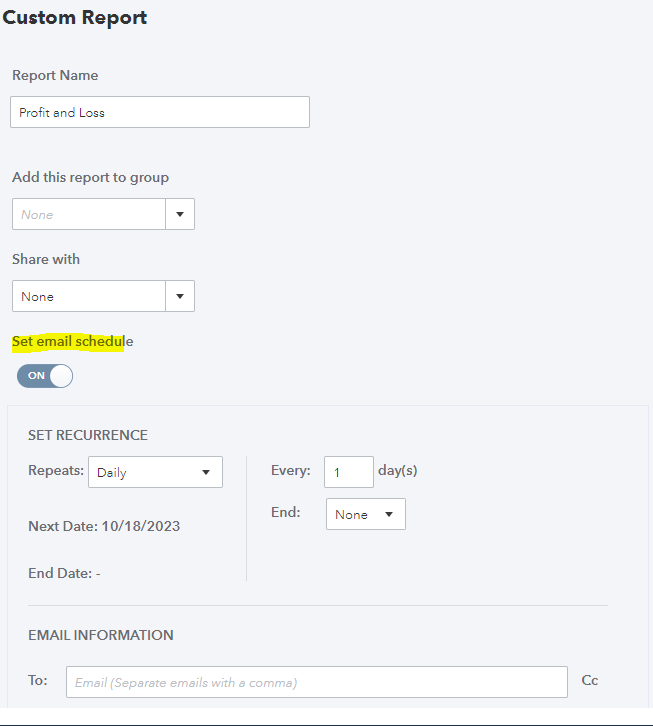Click the Every day(s) interval field

[x=349, y=471]
